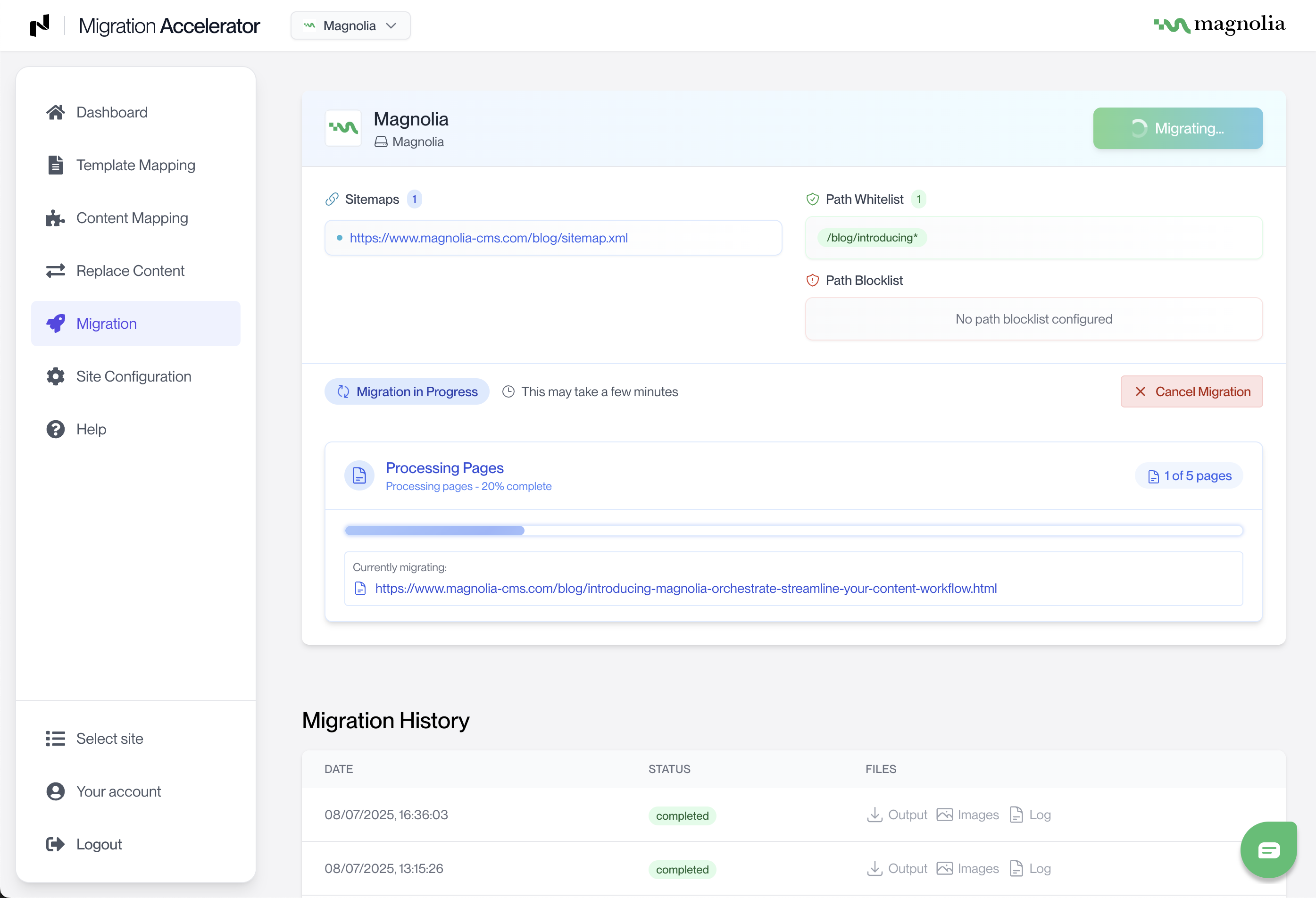Viewport: 1316px width, 898px height.
Task: Click the Migrating... button
Action: 1178,128
